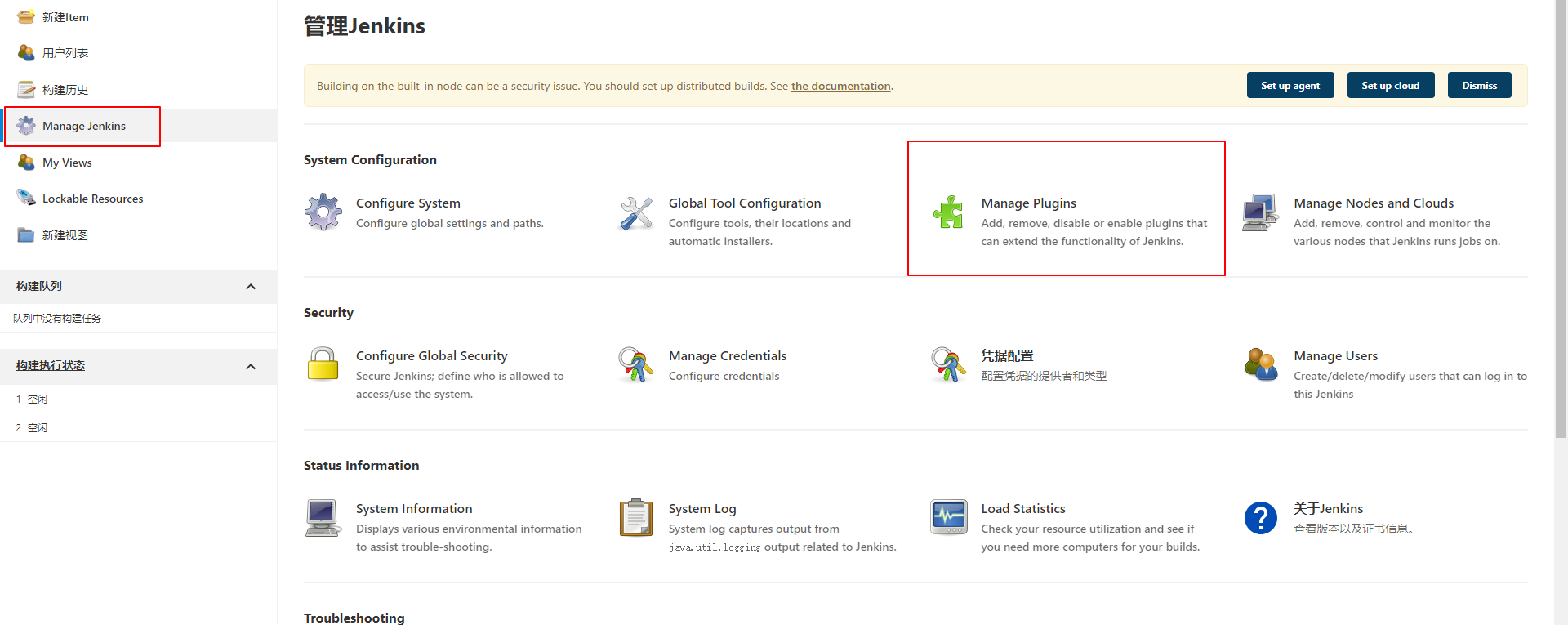Open the System Information link
1568x625 pixels.
click(x=414, y=508)
